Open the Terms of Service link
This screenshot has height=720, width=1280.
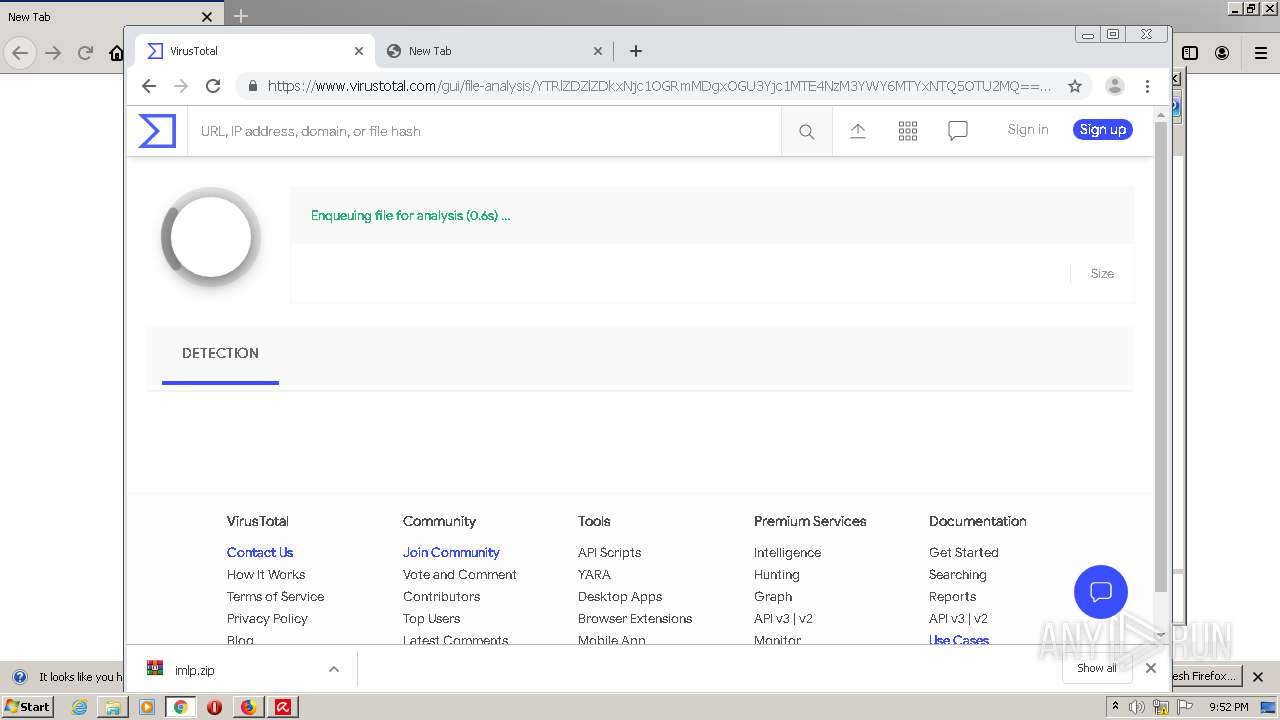pos(275,596)
